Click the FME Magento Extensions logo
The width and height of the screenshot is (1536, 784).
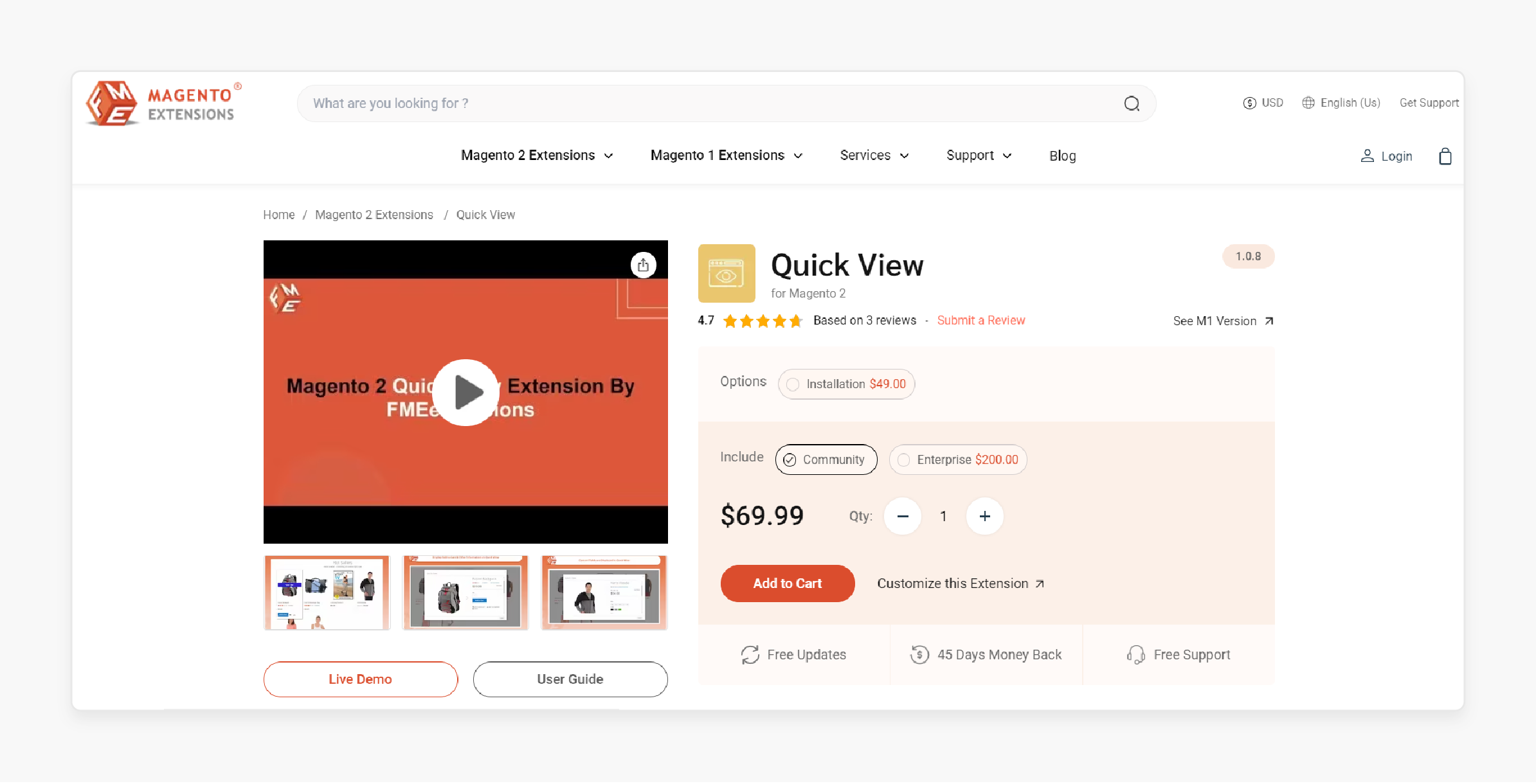(x=163, y=103)
